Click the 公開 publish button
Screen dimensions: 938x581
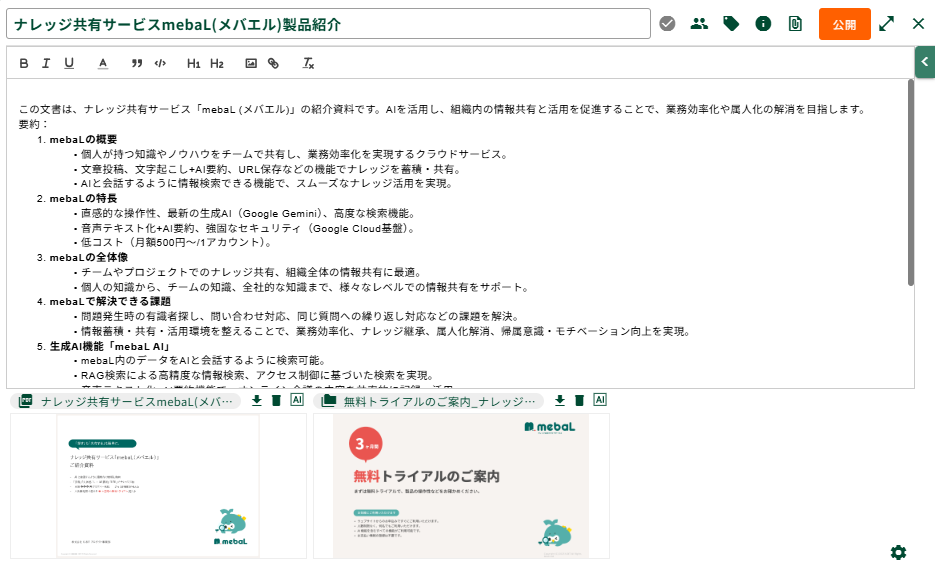844,25
